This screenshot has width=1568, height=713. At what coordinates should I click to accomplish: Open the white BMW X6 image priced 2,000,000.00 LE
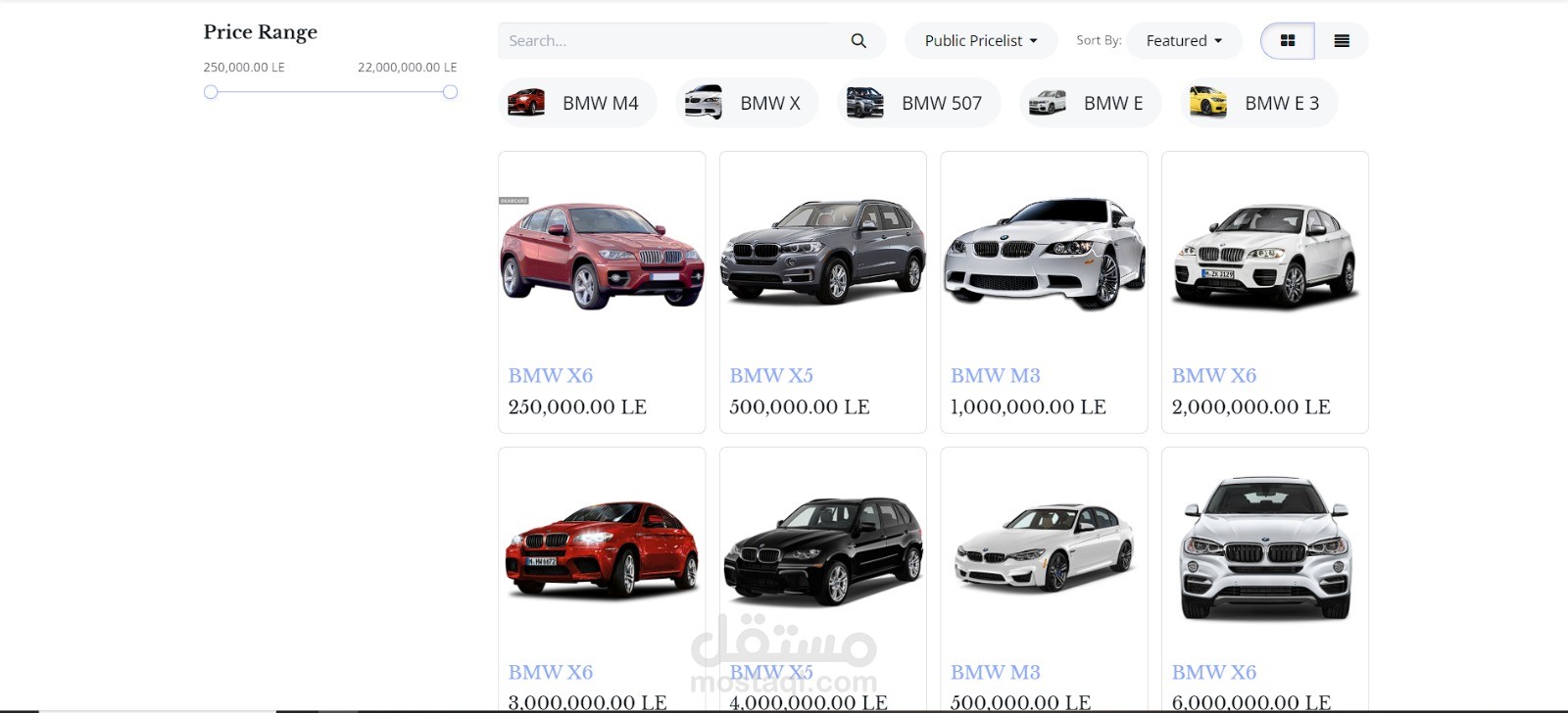(1265, 256)
